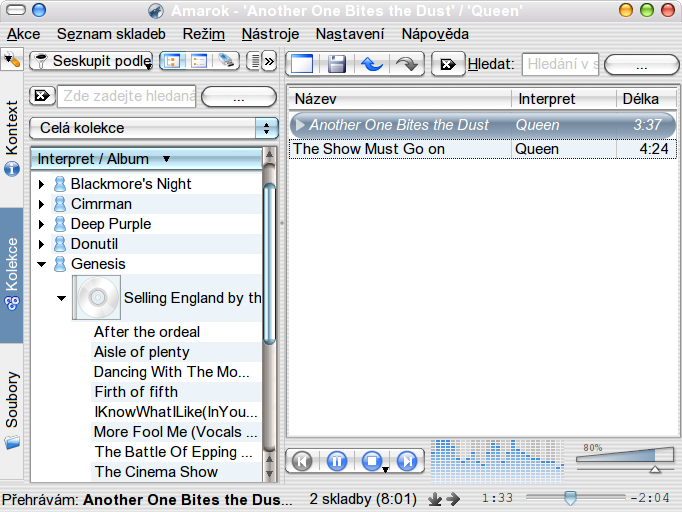Expand the Deep Purple artist node
Screen dimensions: 682x512
pos(41,224)
